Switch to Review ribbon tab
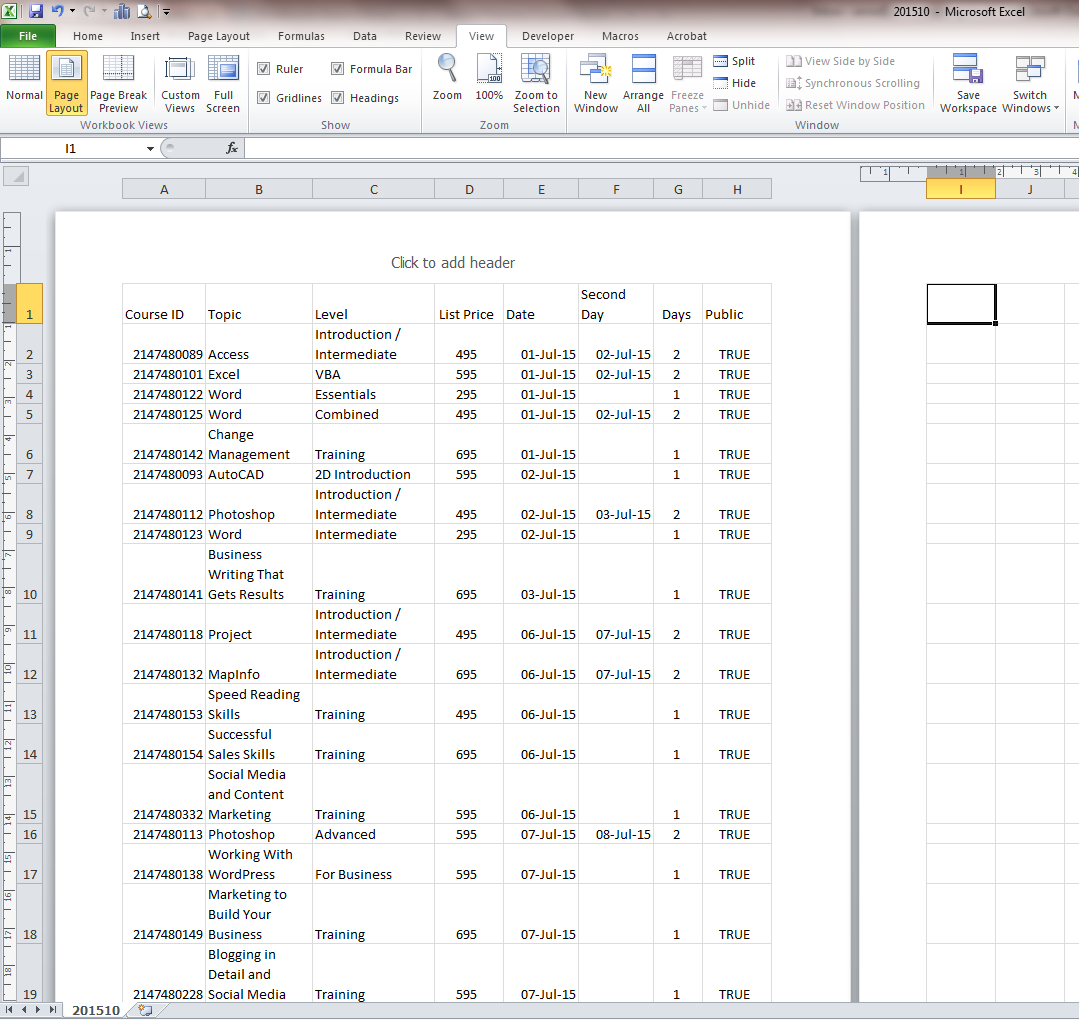 tap(423, 36)
